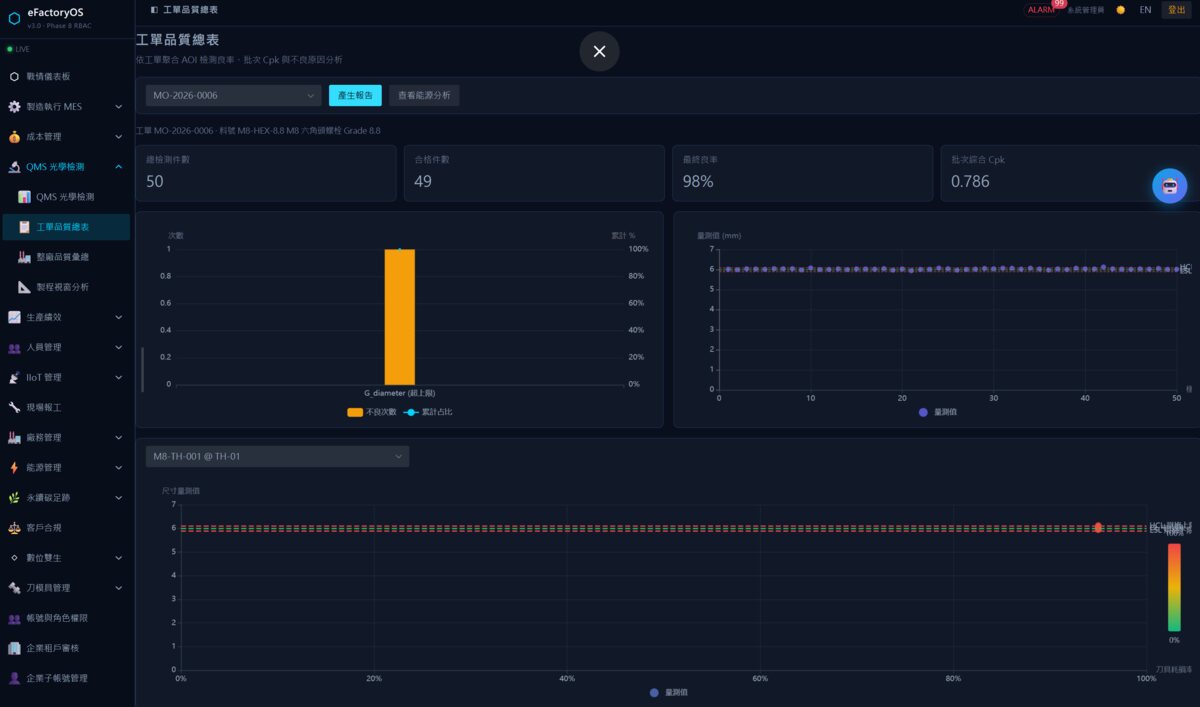Click the 製程視窗分析 ruler icon

pyautogui.click(x=25, y=287)
